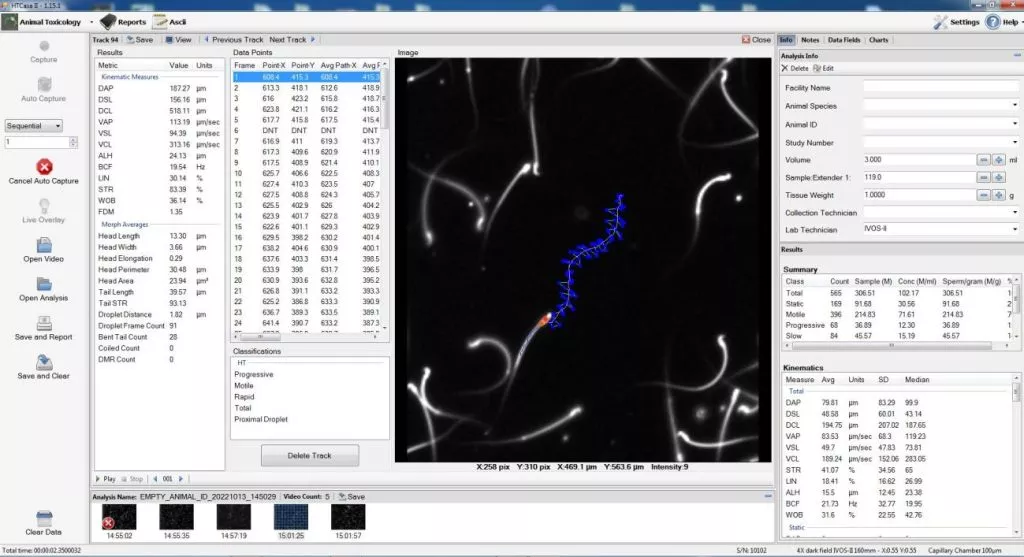This screenshot has width=1024, height=557.
Task: Go to Next Track
Action: (292, 40)
